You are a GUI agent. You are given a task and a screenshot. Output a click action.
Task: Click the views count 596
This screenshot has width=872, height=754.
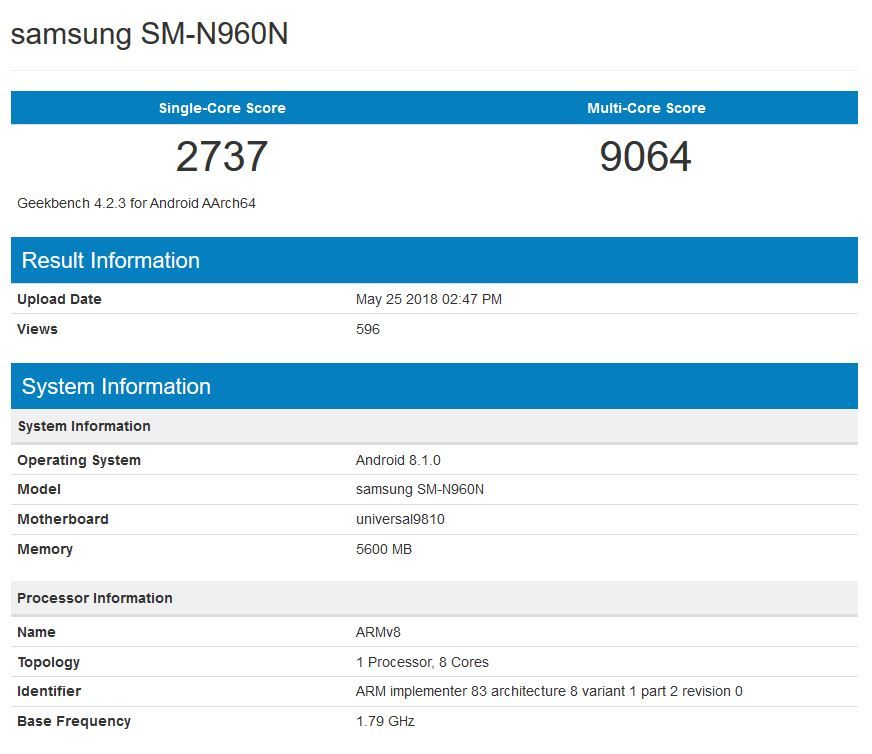(368, 329)
